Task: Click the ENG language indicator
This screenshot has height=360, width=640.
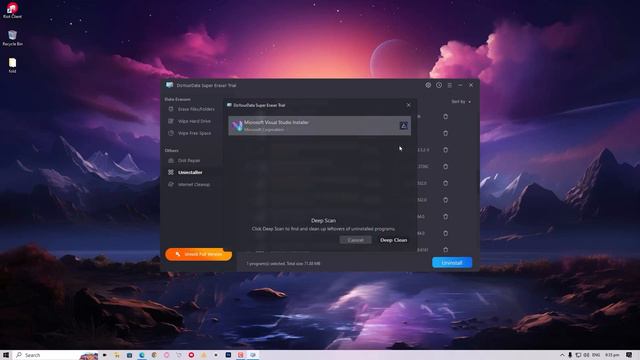Action: pos(596,355)
